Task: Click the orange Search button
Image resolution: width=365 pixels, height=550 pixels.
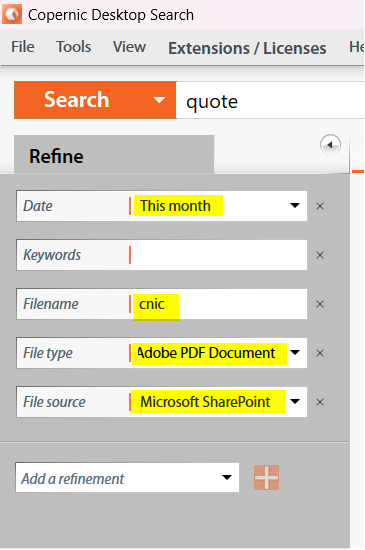Action: pyautogui.click(x=77, y=100)
